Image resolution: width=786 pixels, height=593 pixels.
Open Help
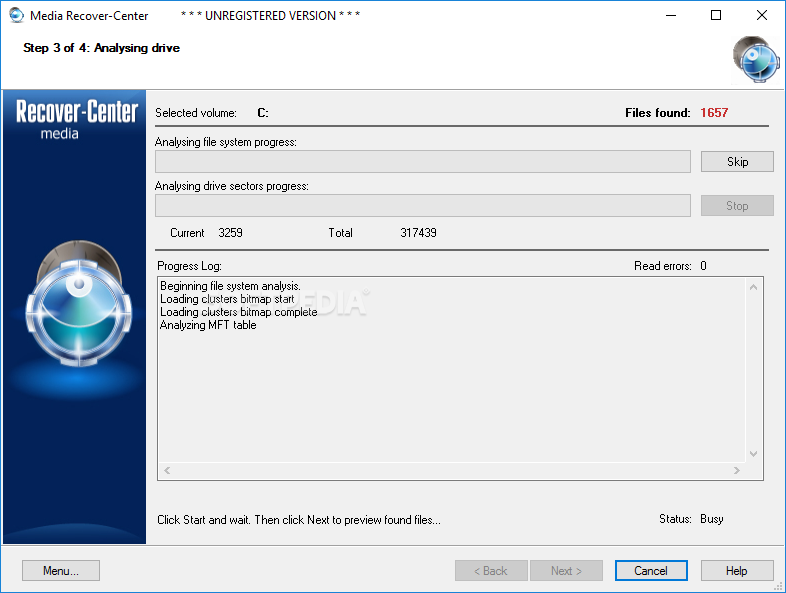pyautogui.click(x=737, y=570)
